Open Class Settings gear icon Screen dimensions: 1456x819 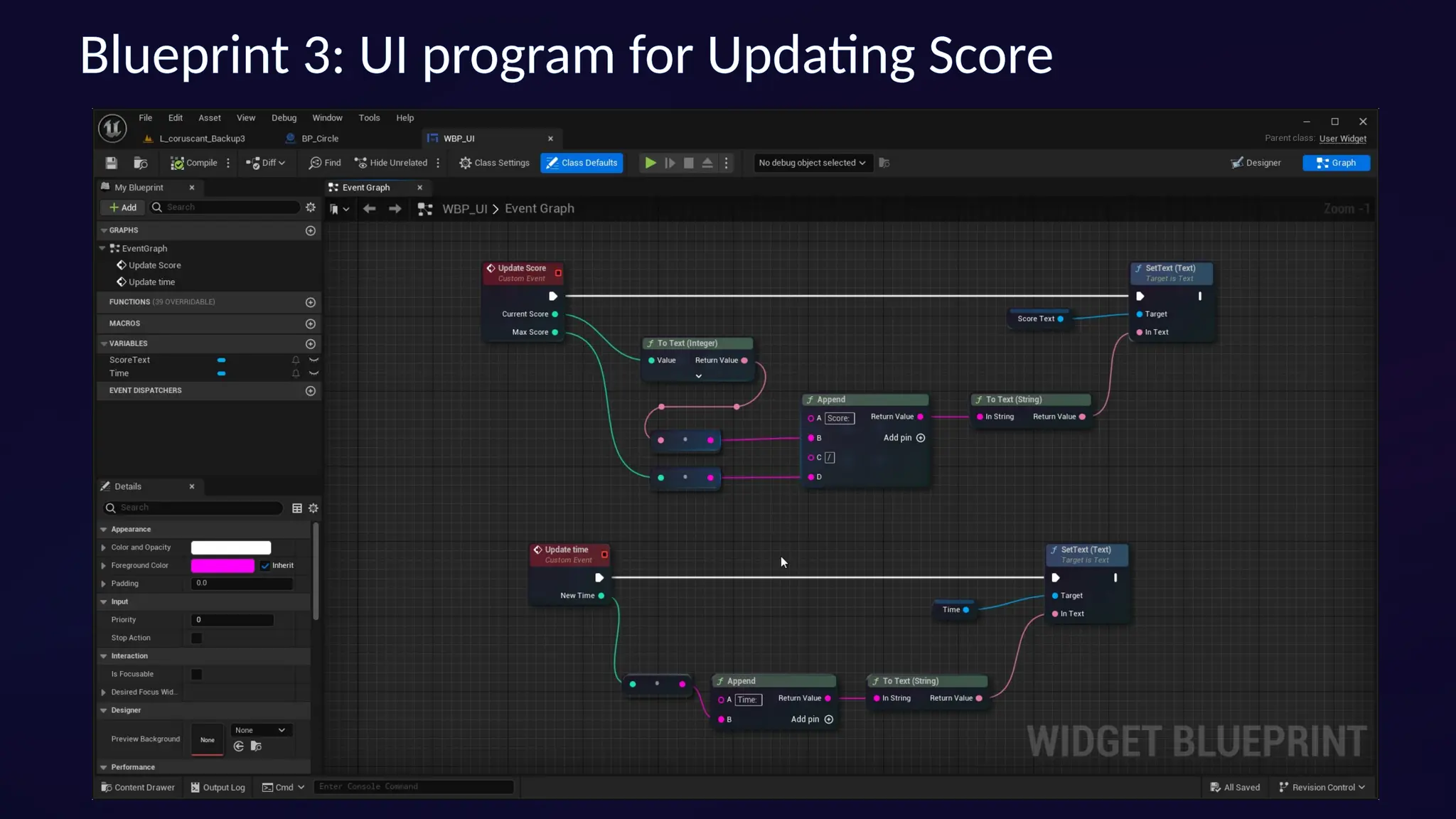(465, 163)
